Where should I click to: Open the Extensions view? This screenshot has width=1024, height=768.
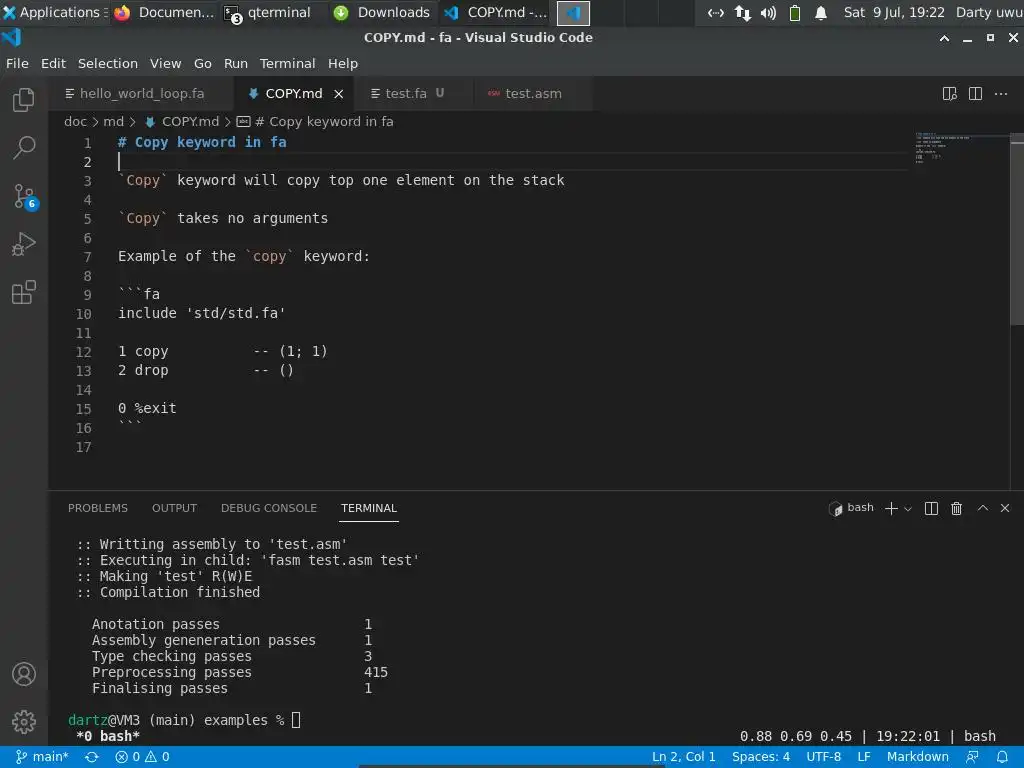[24, 293]
